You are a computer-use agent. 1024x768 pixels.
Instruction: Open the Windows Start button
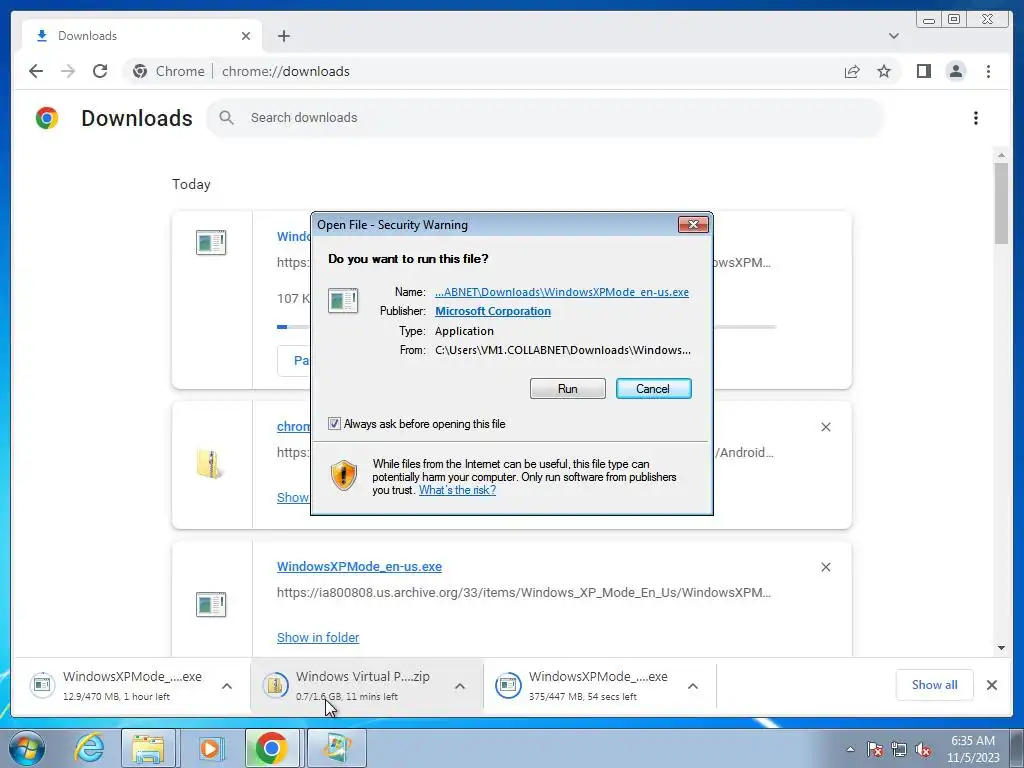[27, 748]
